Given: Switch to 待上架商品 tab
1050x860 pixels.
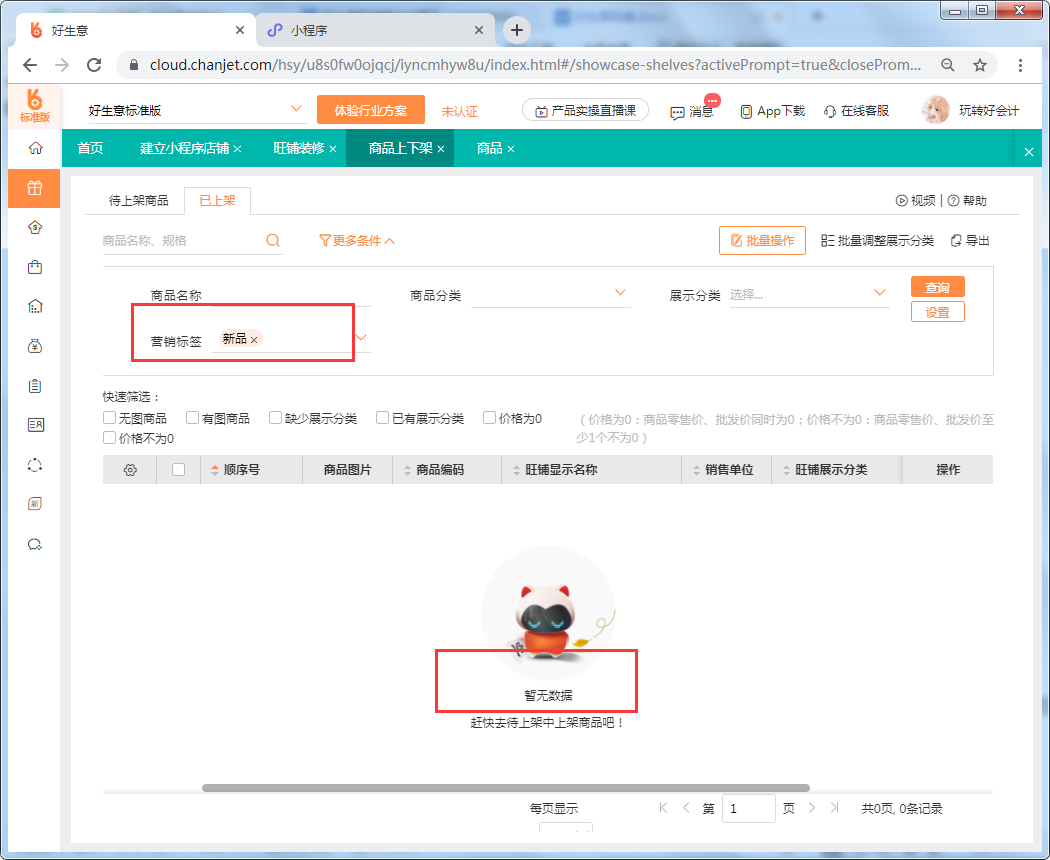Looking at the screenshot, I should (x=139, y=201).
